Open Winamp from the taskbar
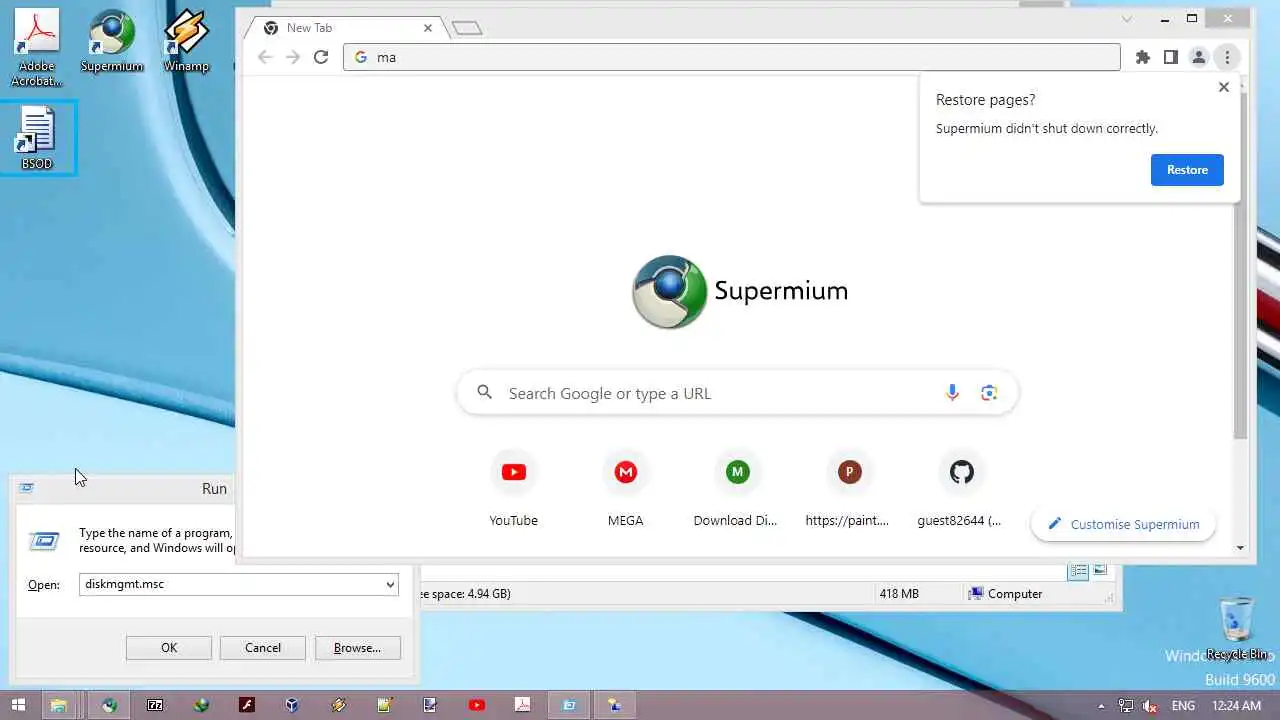 point(339,705)
